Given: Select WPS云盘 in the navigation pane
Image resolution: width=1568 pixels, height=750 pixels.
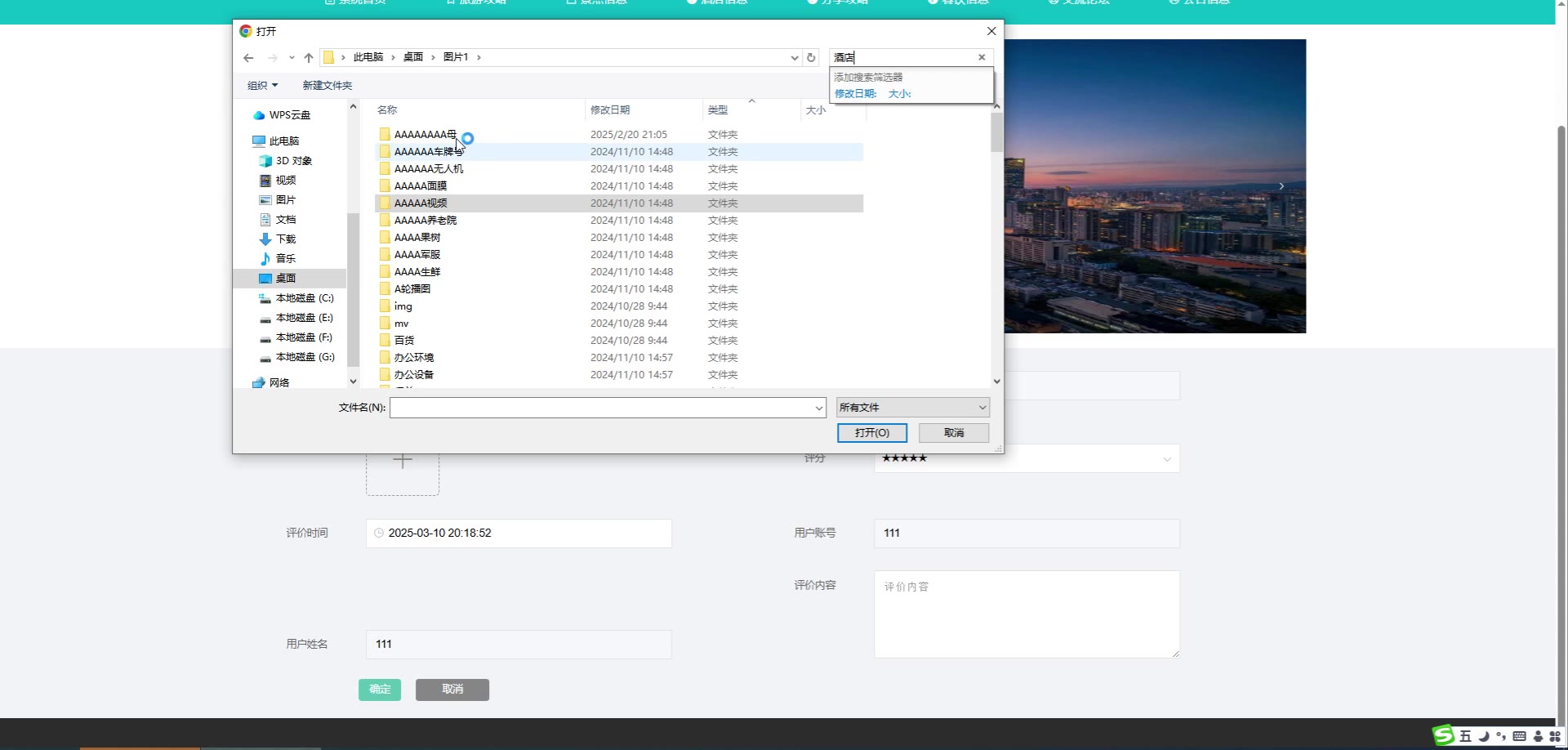Looking at the screenshot, I should tap(290, 115).
